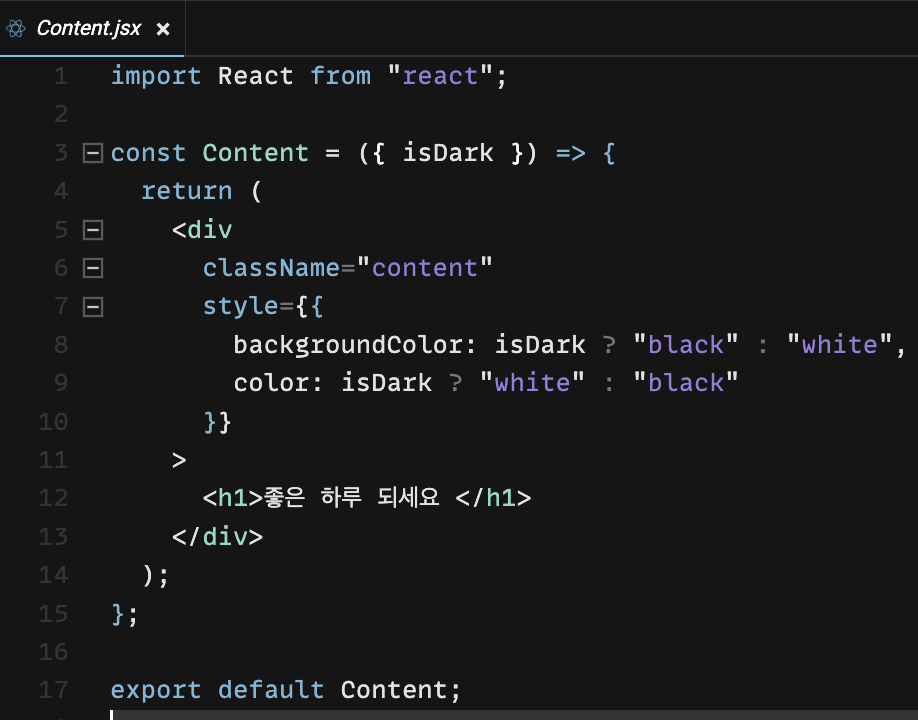This screenshot has width=918, height=720.
Task: Click line number 17 in gutter
Action: [54, 690]
